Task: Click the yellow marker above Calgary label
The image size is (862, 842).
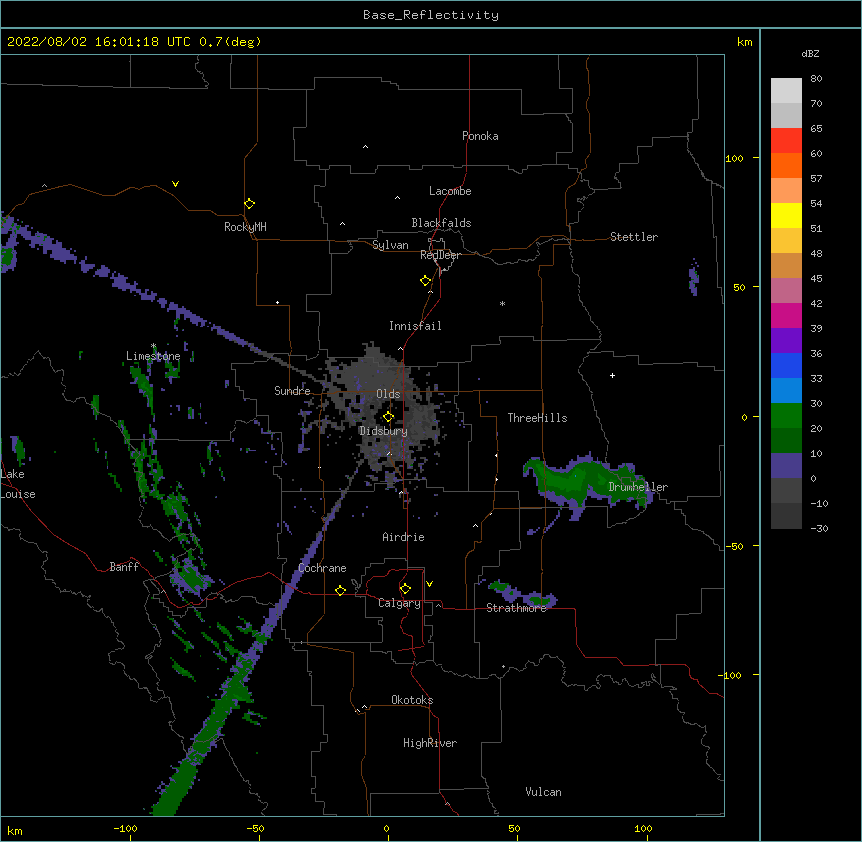Action: coord(405,589)
